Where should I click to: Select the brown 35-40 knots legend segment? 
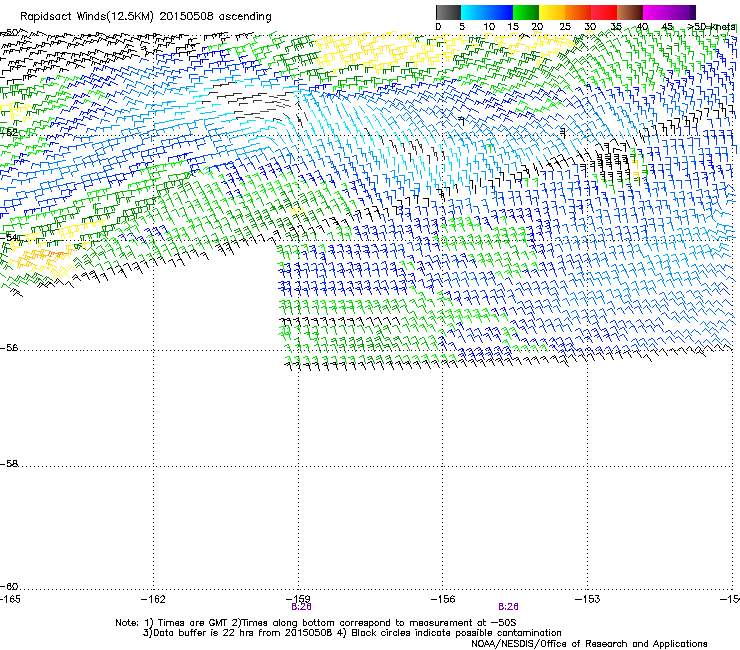click(x=630, y=12)
